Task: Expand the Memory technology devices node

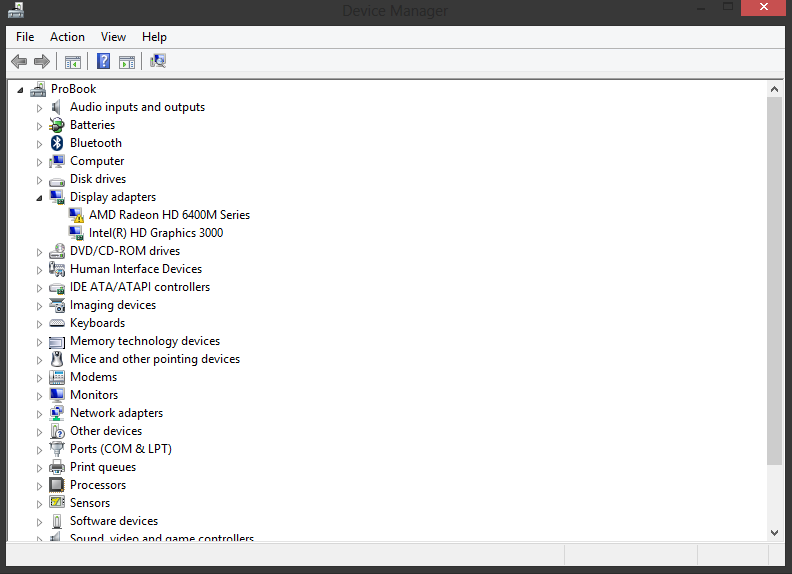Action: point(39,342)
